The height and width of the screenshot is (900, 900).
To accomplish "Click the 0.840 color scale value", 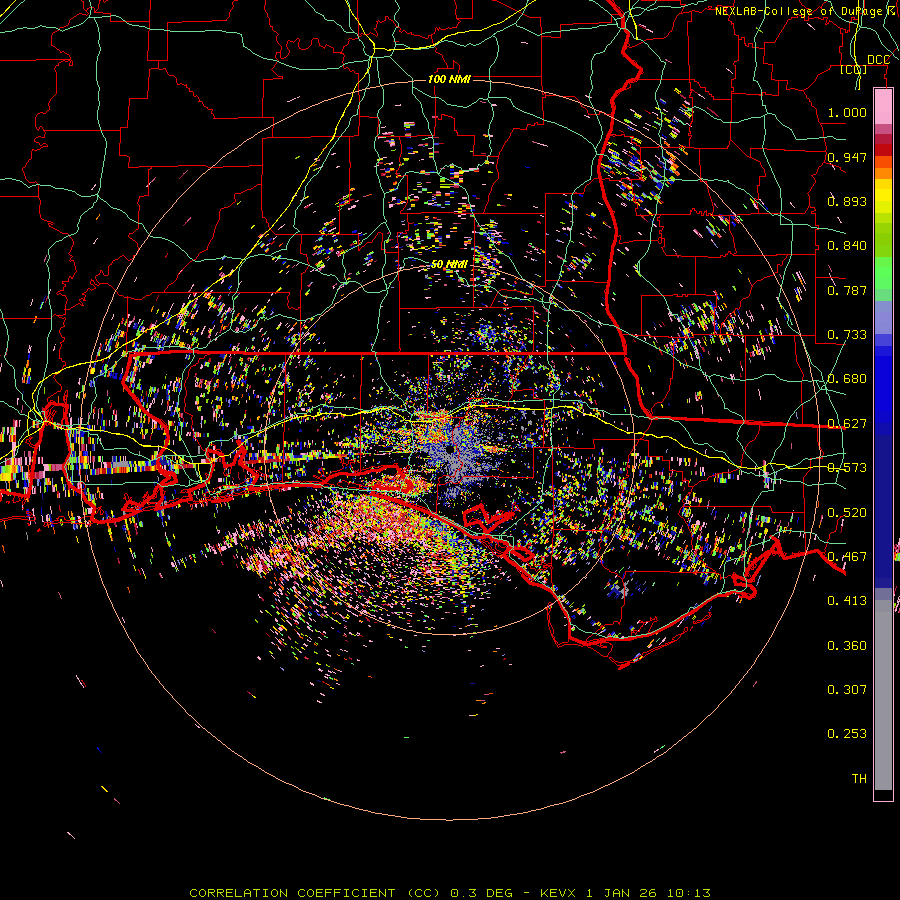I will (847, 246).
